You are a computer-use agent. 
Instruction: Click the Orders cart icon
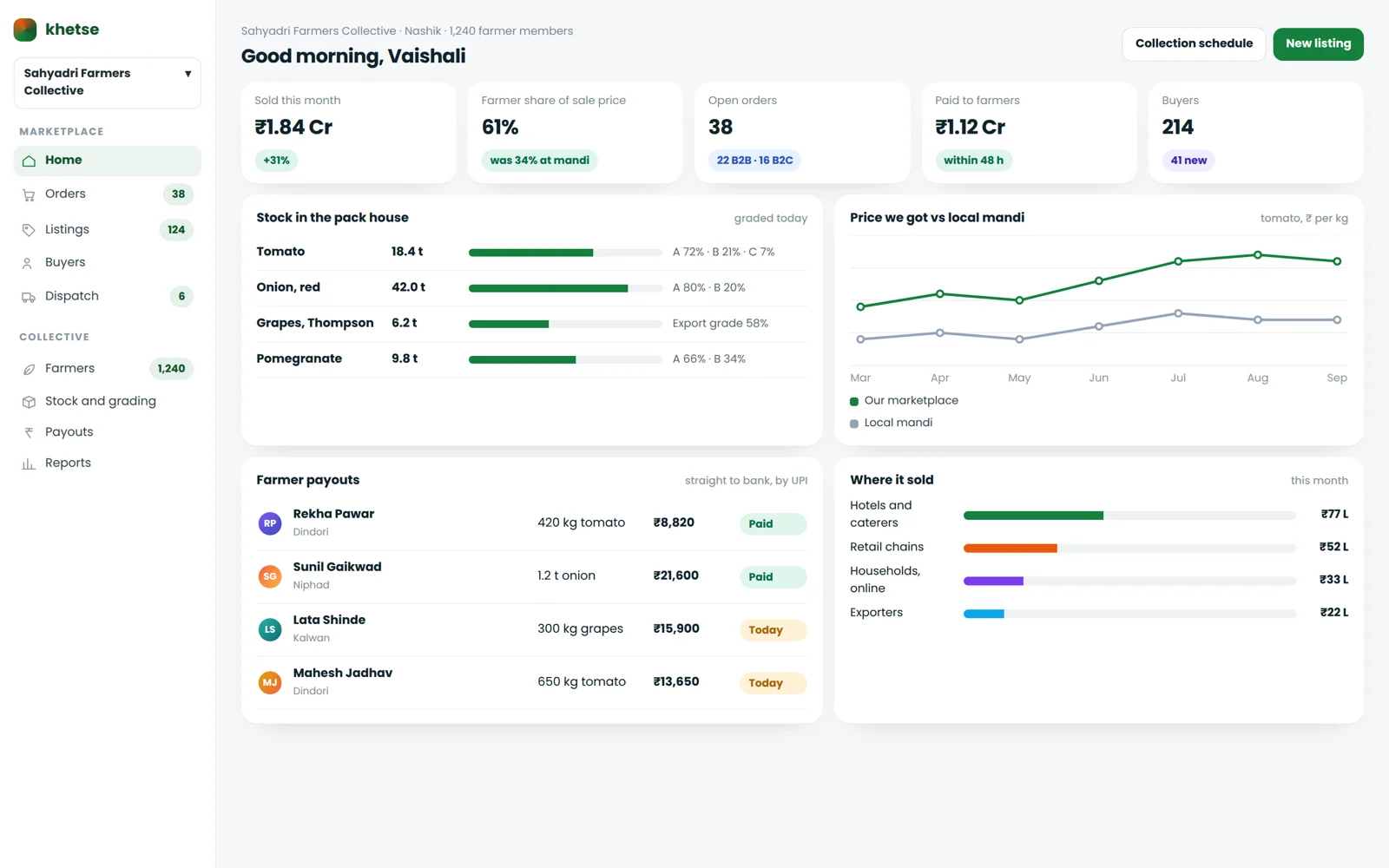(x=29, y=194)
